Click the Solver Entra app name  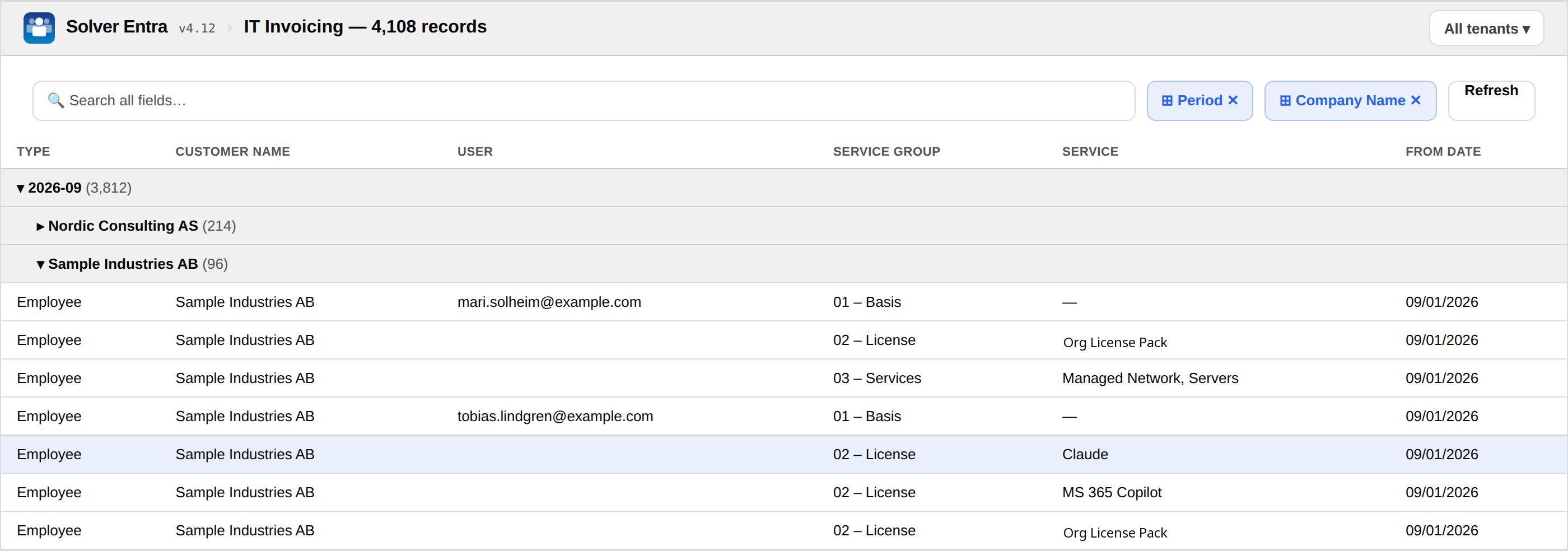click(117, 27)
